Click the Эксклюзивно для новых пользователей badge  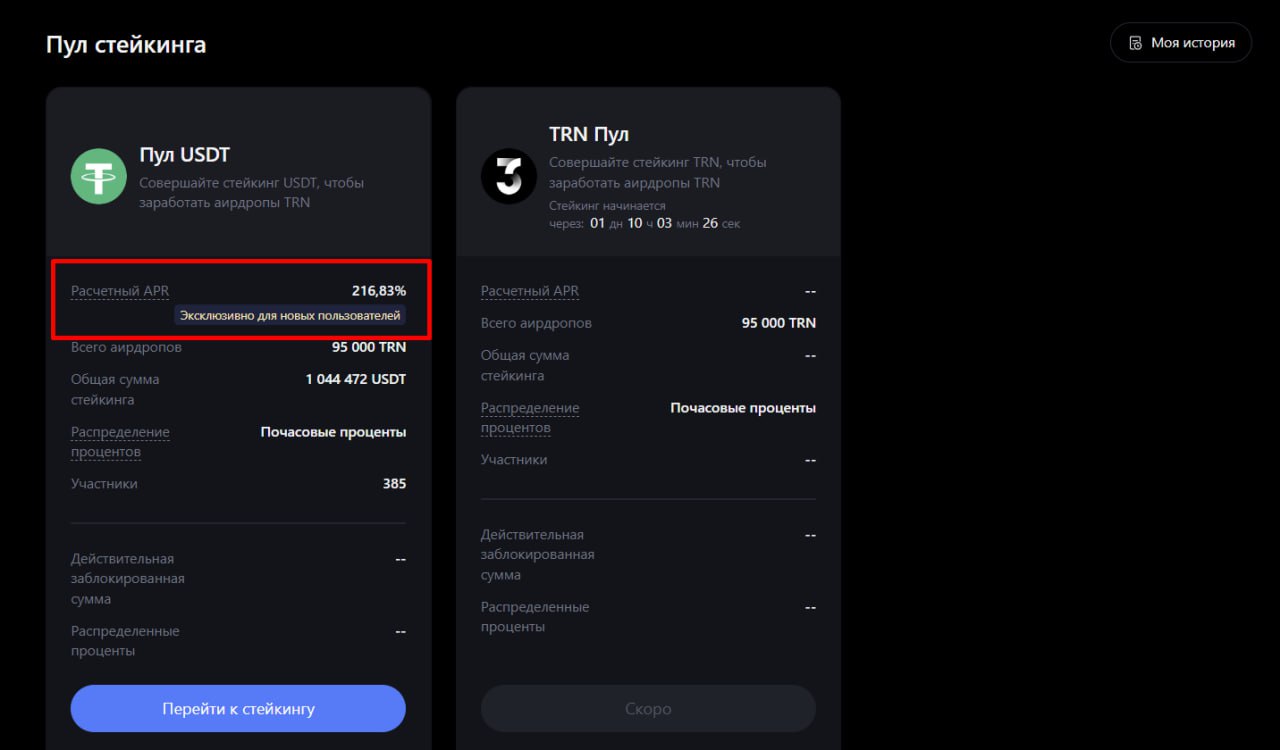[x=290, y=315]
